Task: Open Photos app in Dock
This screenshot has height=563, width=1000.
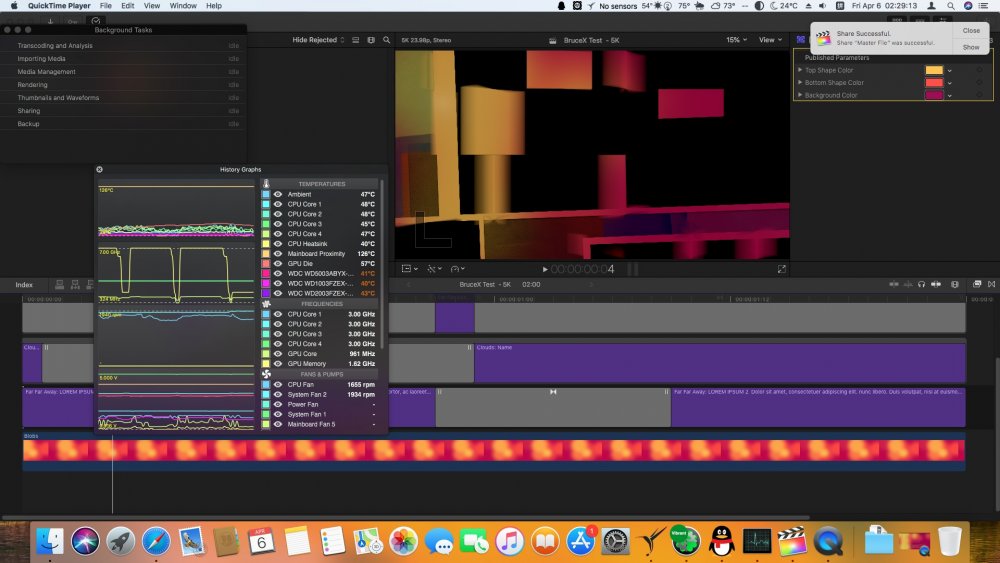Action: [x=403, y=541]
